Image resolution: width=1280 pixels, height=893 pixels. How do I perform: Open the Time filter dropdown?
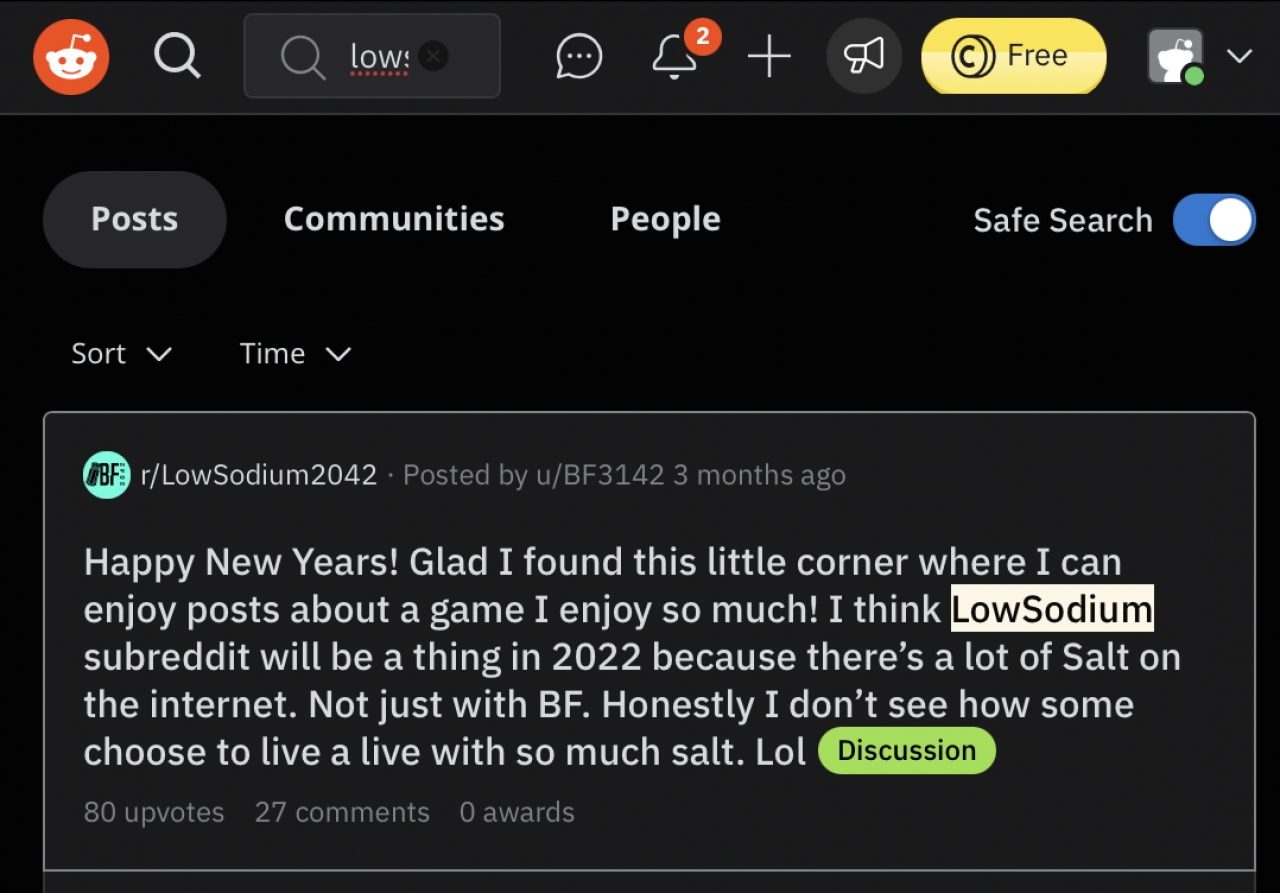coord(295,353)
